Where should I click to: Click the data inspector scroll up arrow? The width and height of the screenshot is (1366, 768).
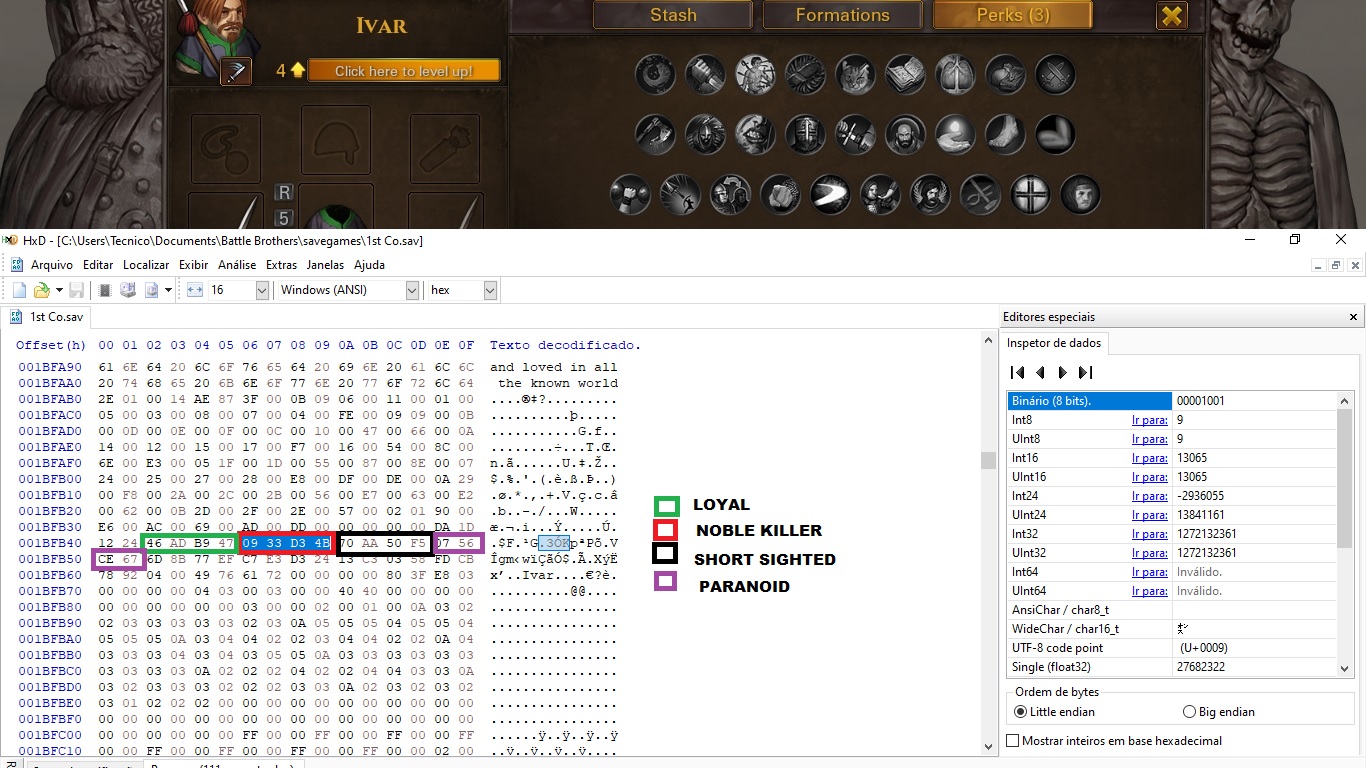(x=1345, y=399)
